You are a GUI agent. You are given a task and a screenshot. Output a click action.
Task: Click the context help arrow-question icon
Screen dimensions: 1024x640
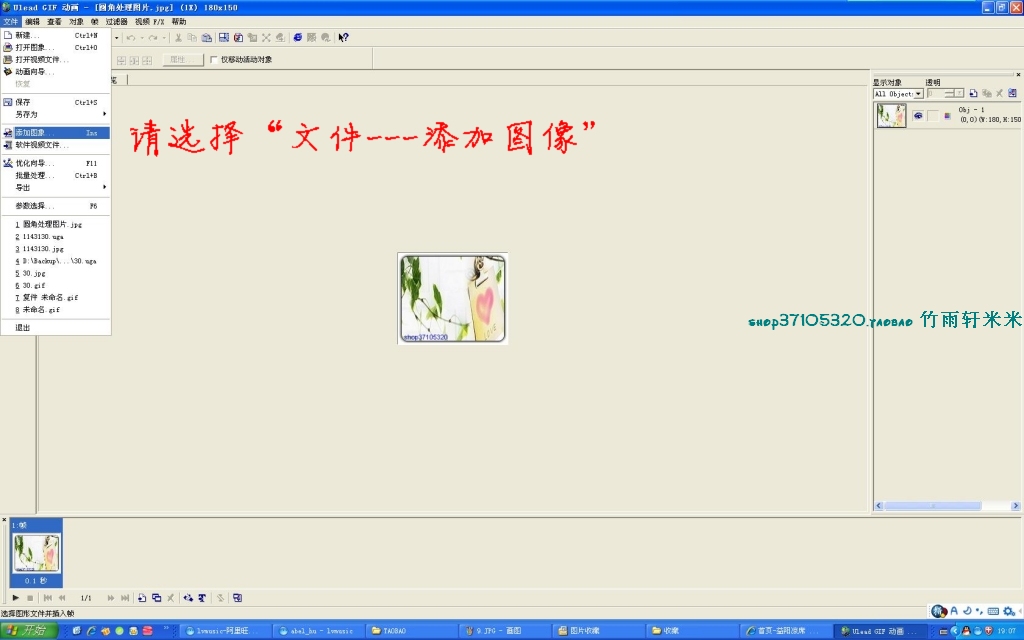click(x=344, y=38)
